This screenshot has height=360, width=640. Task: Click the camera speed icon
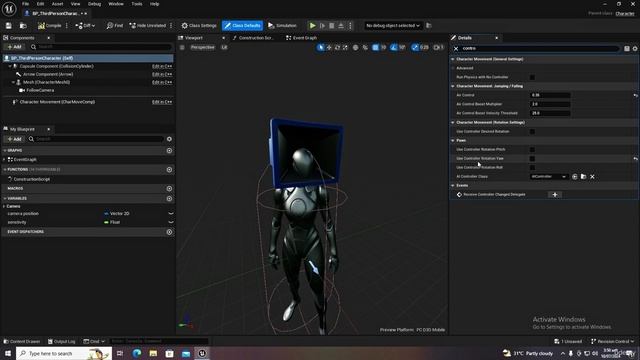pyautogui.click(x=438, y=48)
